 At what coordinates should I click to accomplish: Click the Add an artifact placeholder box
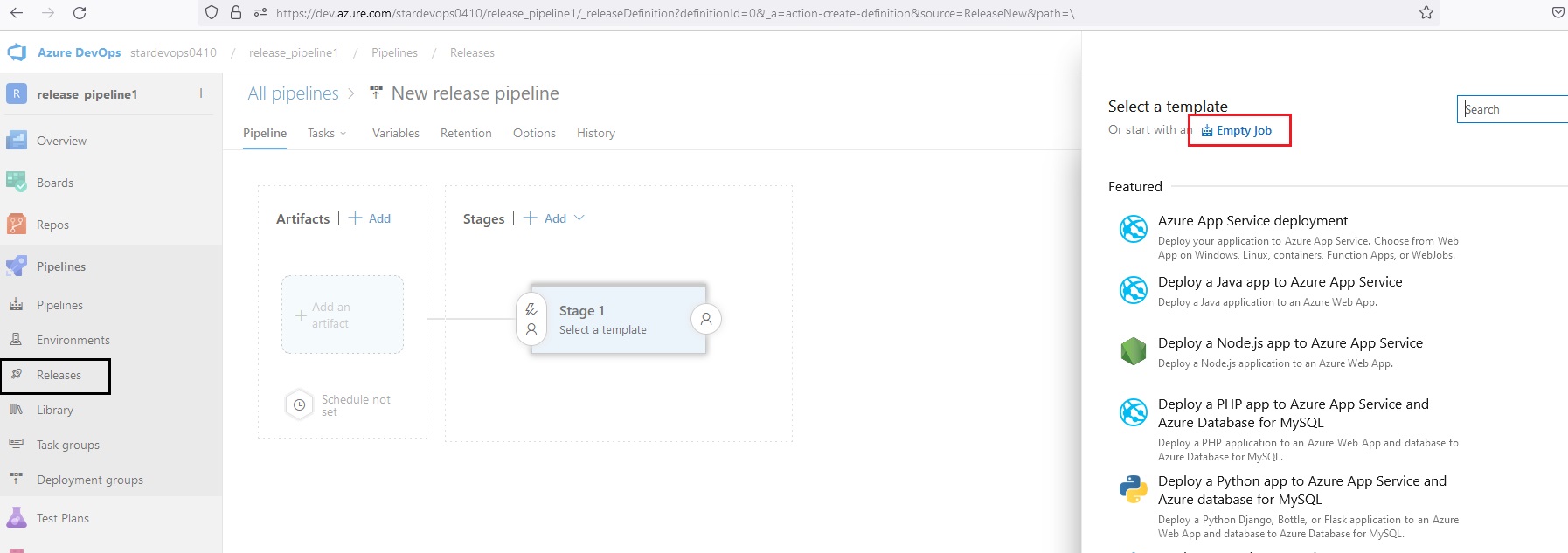pos(343,315)
